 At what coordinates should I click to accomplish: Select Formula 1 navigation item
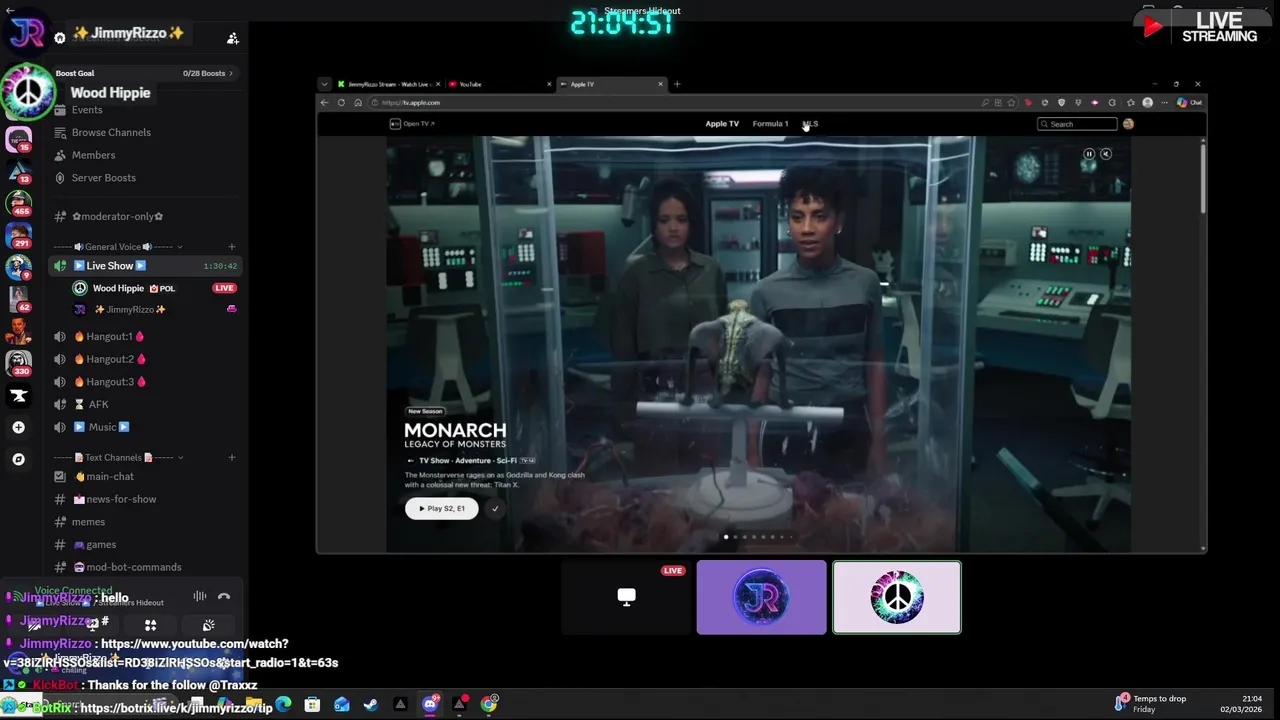coord(770,124)
